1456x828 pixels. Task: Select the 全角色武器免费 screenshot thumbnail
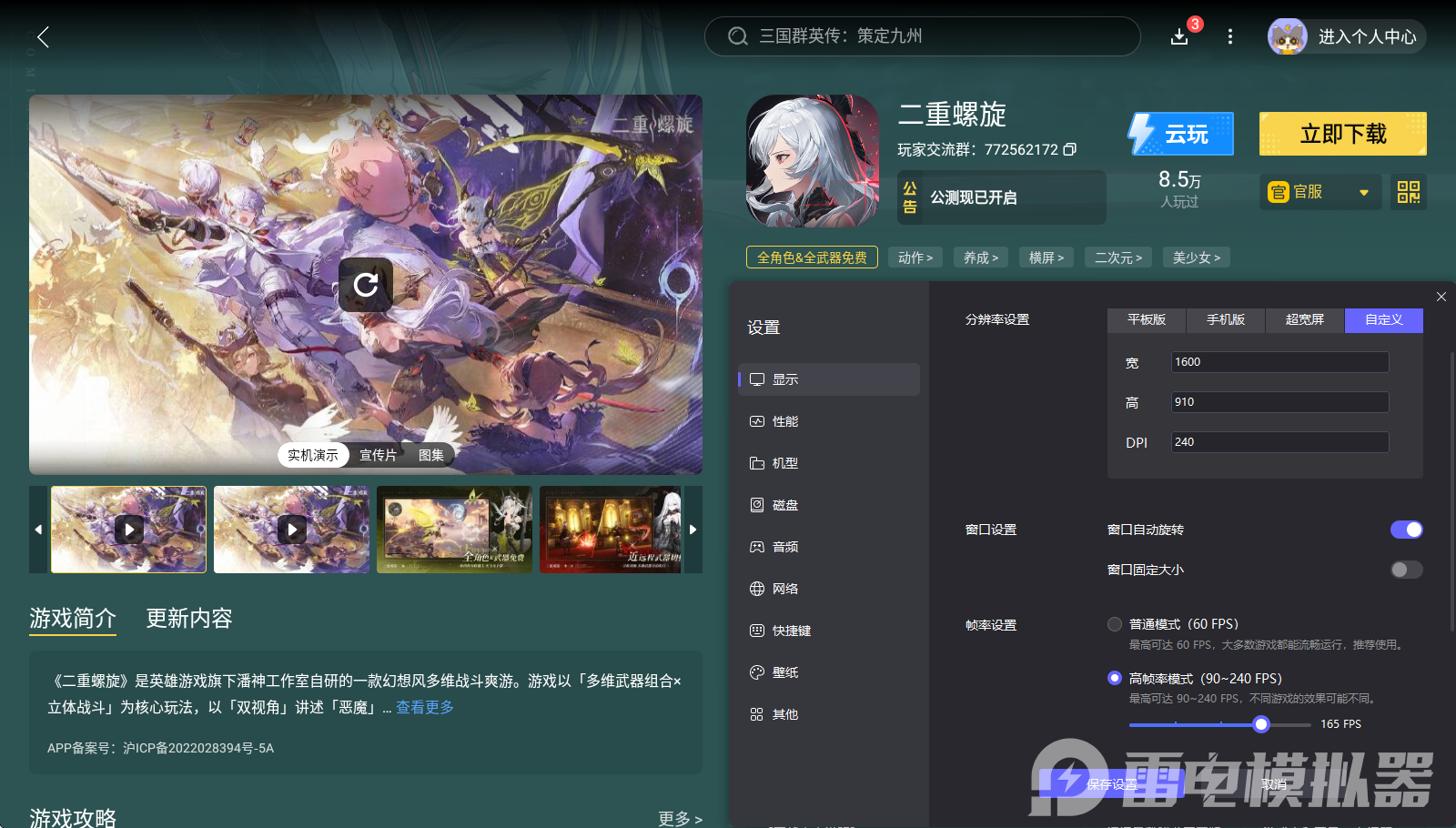(x=454, y=530)
